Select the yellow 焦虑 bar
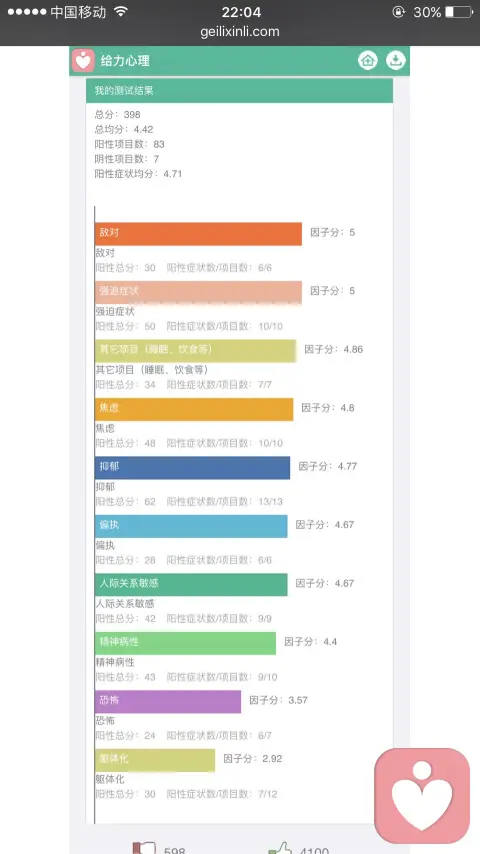Image resolution: width=480 pixels, height=854 pixels. 194,409
